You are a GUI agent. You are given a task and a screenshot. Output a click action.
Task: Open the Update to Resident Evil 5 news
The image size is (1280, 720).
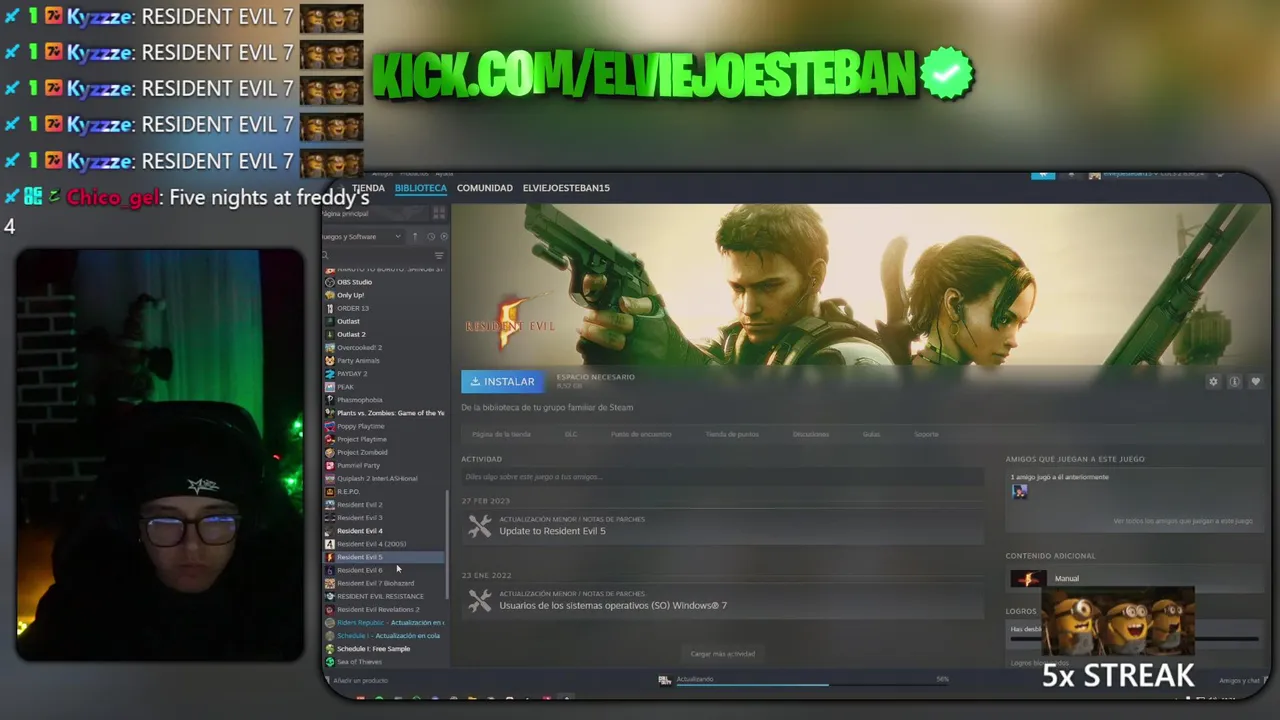[552, 531]
